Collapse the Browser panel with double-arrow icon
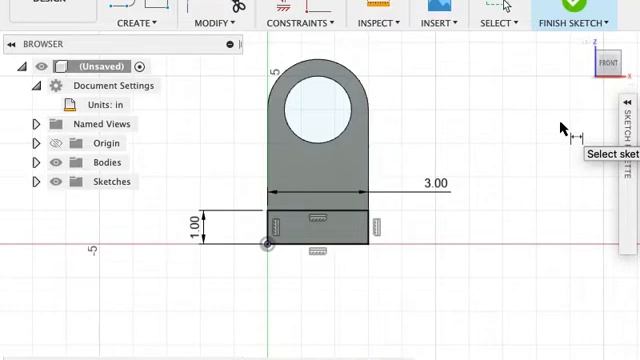640x360 pixels. (11, 44)
